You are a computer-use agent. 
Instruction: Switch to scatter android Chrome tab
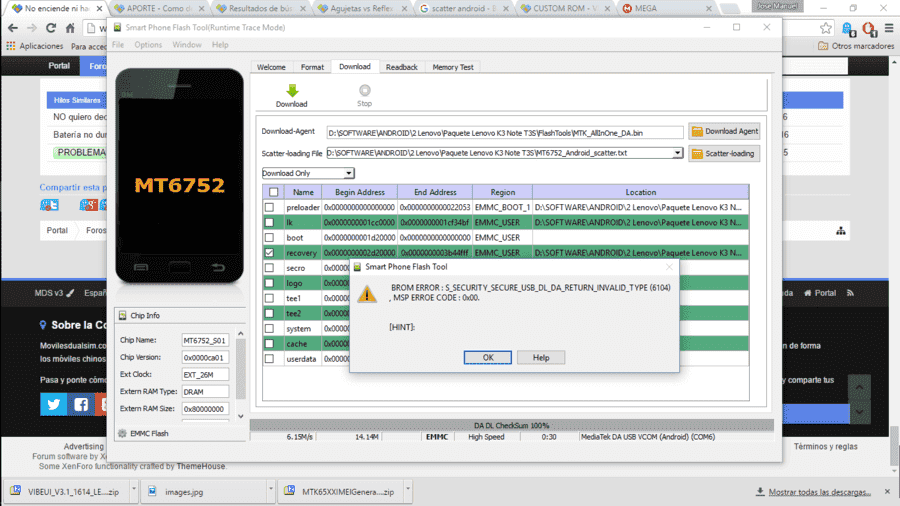[464, 9]
